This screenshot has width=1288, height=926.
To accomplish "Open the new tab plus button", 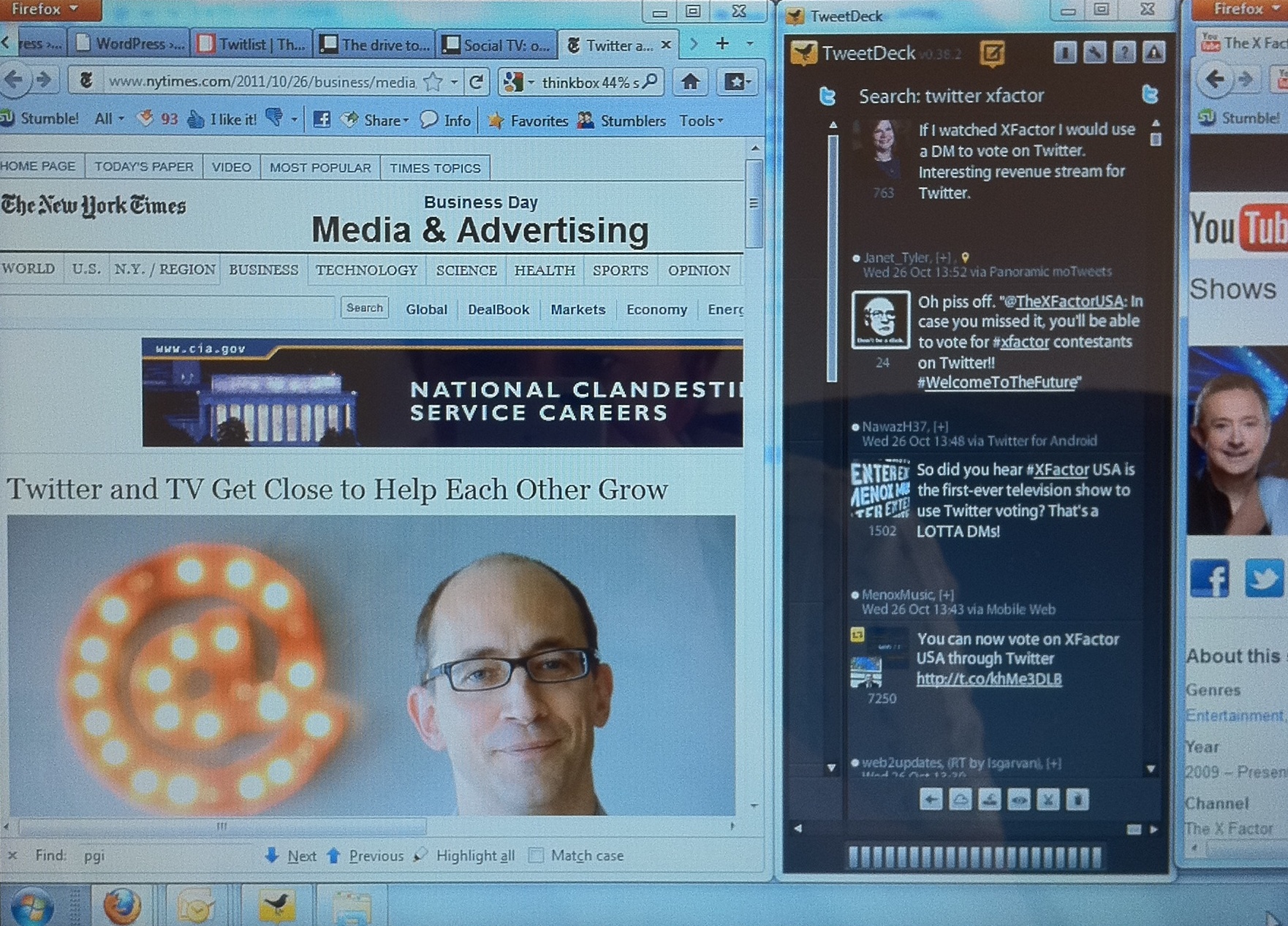I will 722,44.
